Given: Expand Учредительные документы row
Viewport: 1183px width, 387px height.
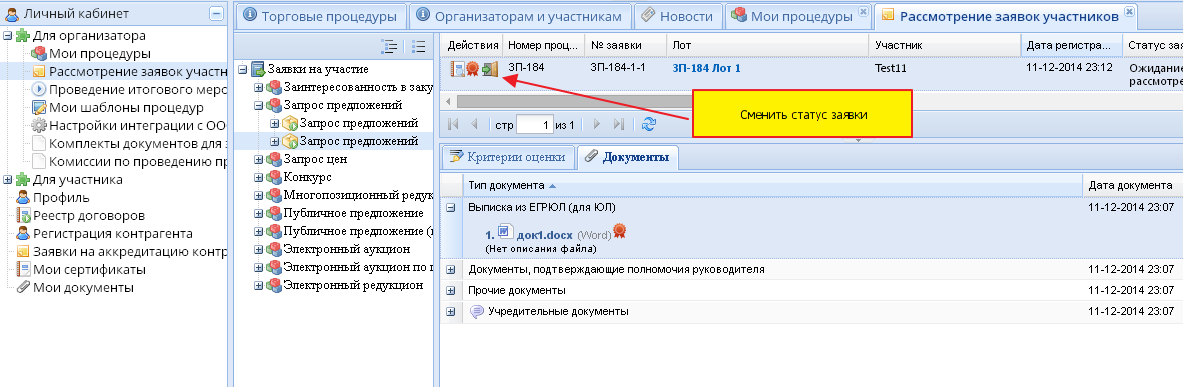Looking at the screenshot, I should pos(450,311).
